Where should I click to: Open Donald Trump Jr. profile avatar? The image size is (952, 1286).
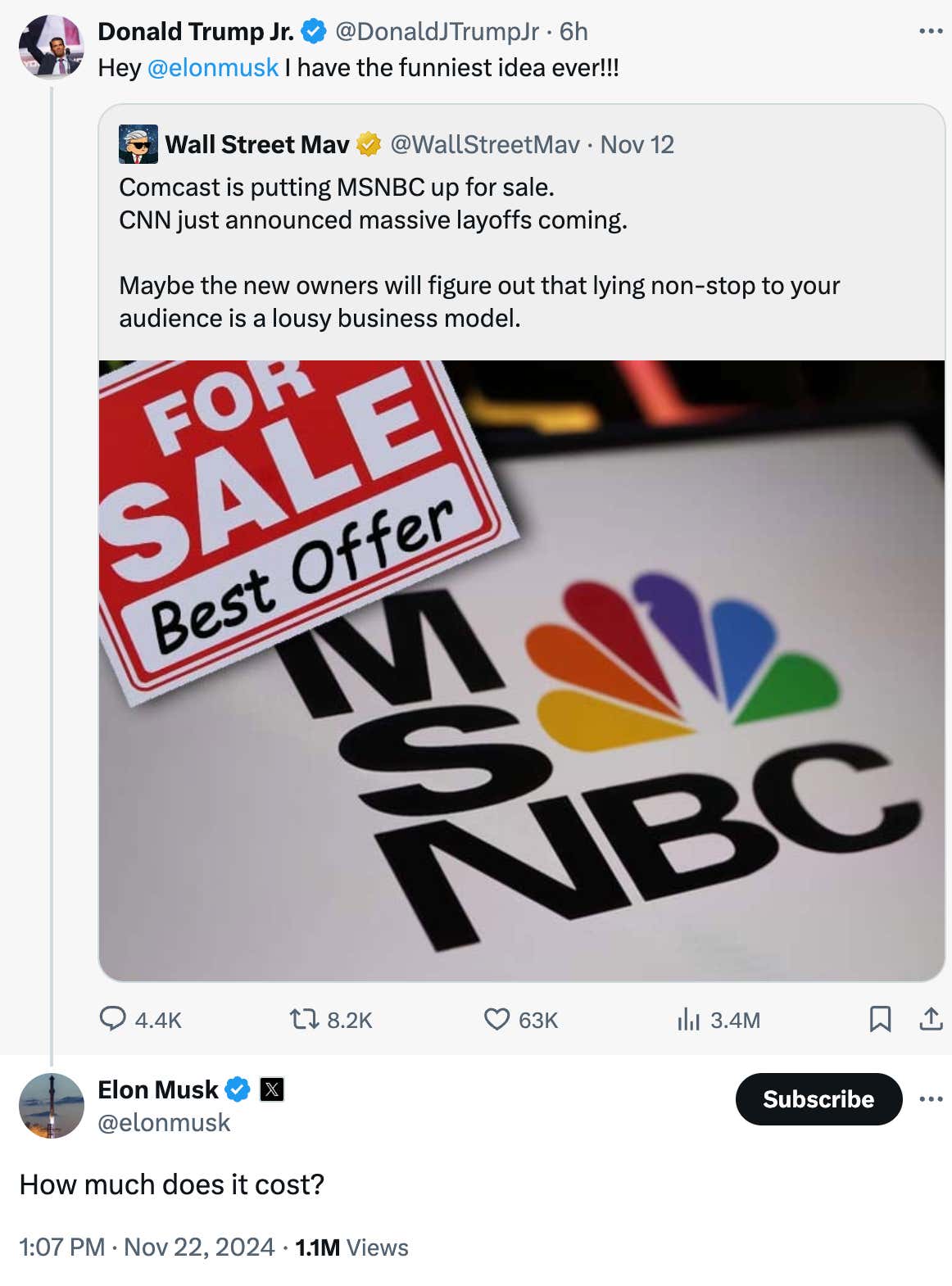pos(52,47)
